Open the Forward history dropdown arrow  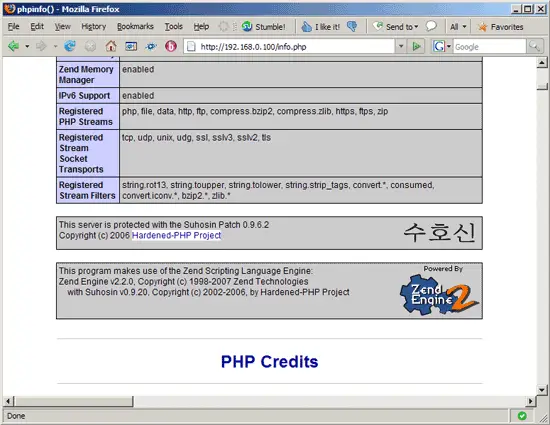coord(55,46)
